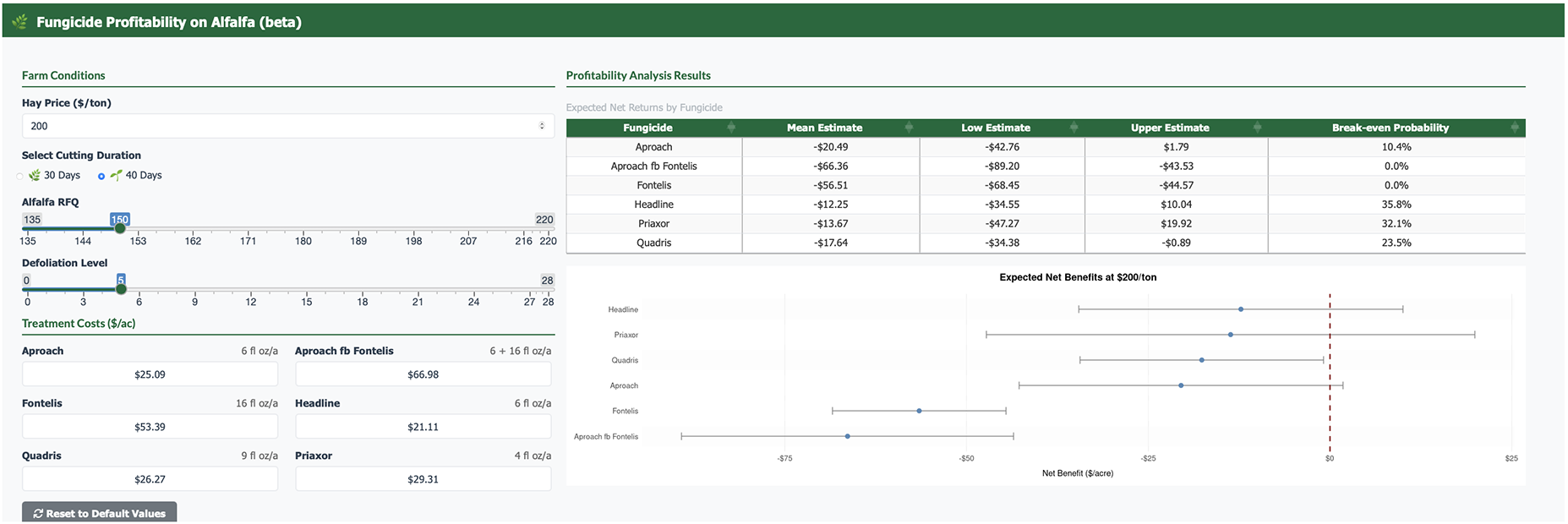Click the Hay Price spinner arrows
The height and width of the screenshot is (524, 1568).
[542, 126]
